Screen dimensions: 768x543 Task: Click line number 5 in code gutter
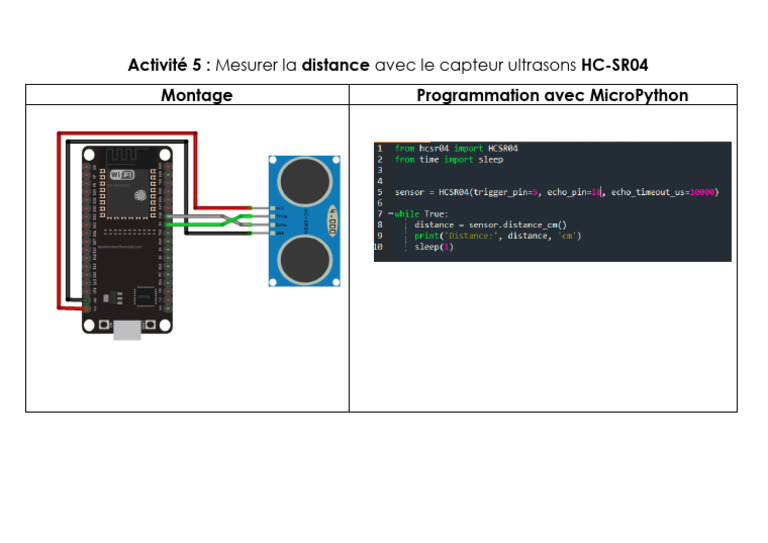(x=380, y=192)
